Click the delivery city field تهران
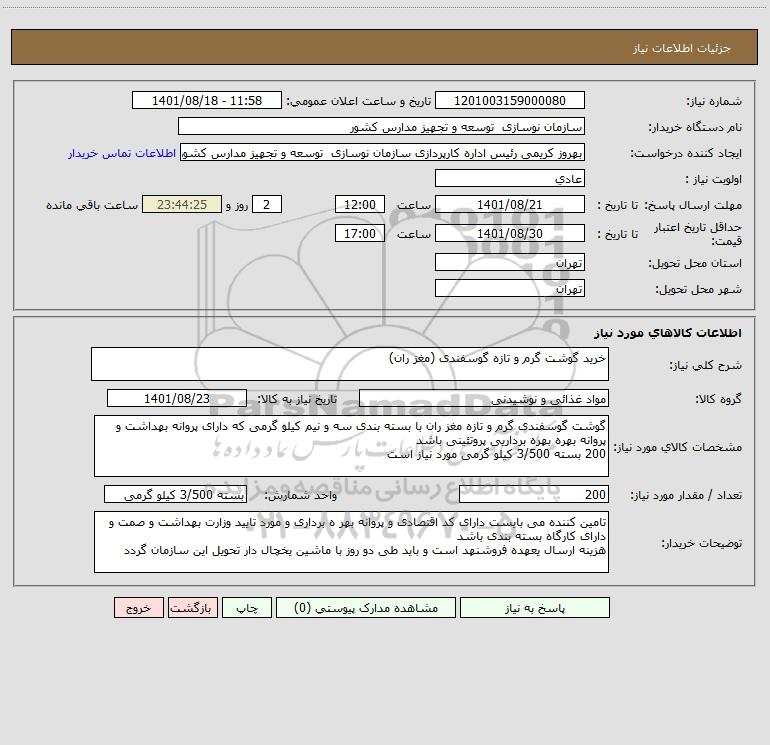 pos(510,288)
